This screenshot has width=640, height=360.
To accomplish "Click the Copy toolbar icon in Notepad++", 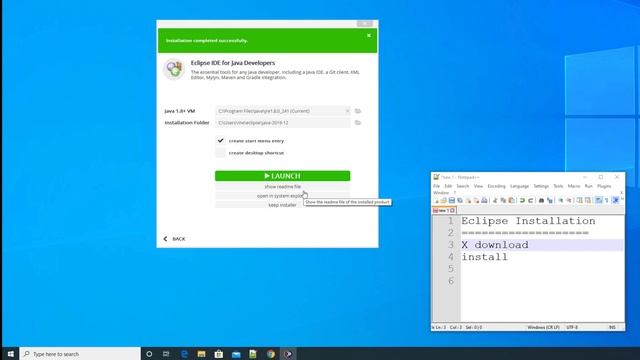I will point(503,200).
